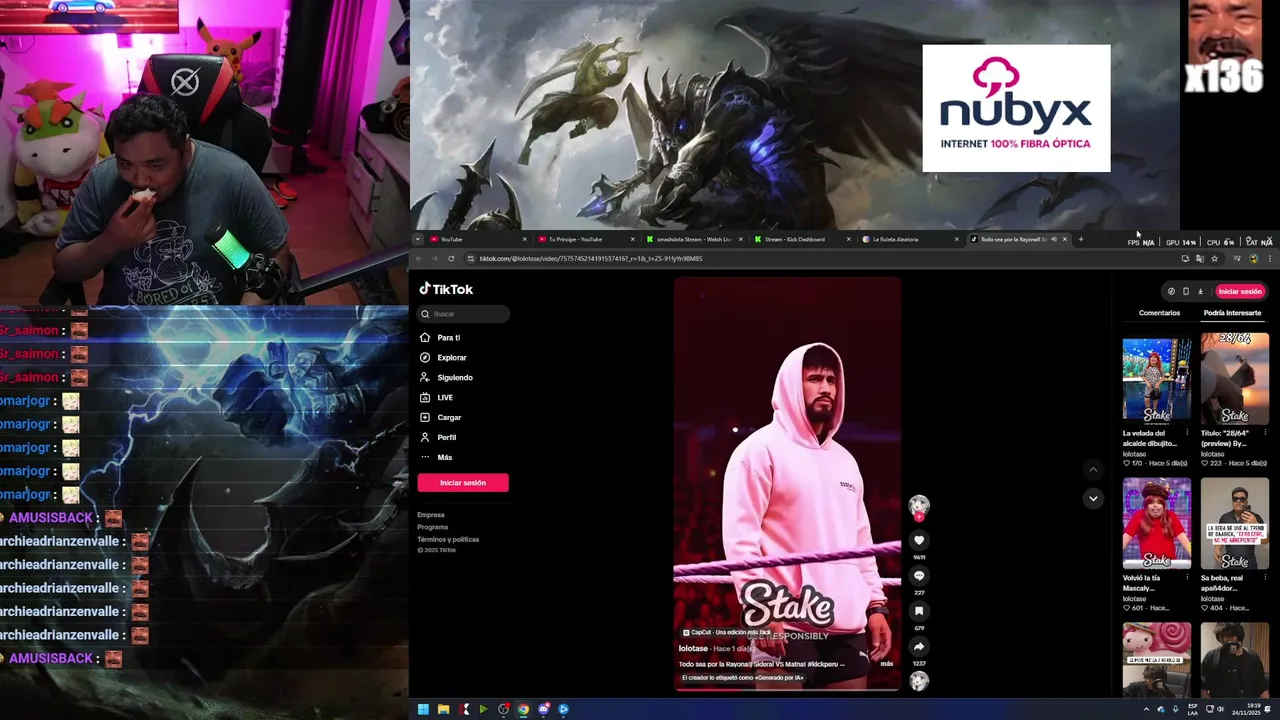
Task: Expand the Más sidebar option
Action: (x=436, y=458)
